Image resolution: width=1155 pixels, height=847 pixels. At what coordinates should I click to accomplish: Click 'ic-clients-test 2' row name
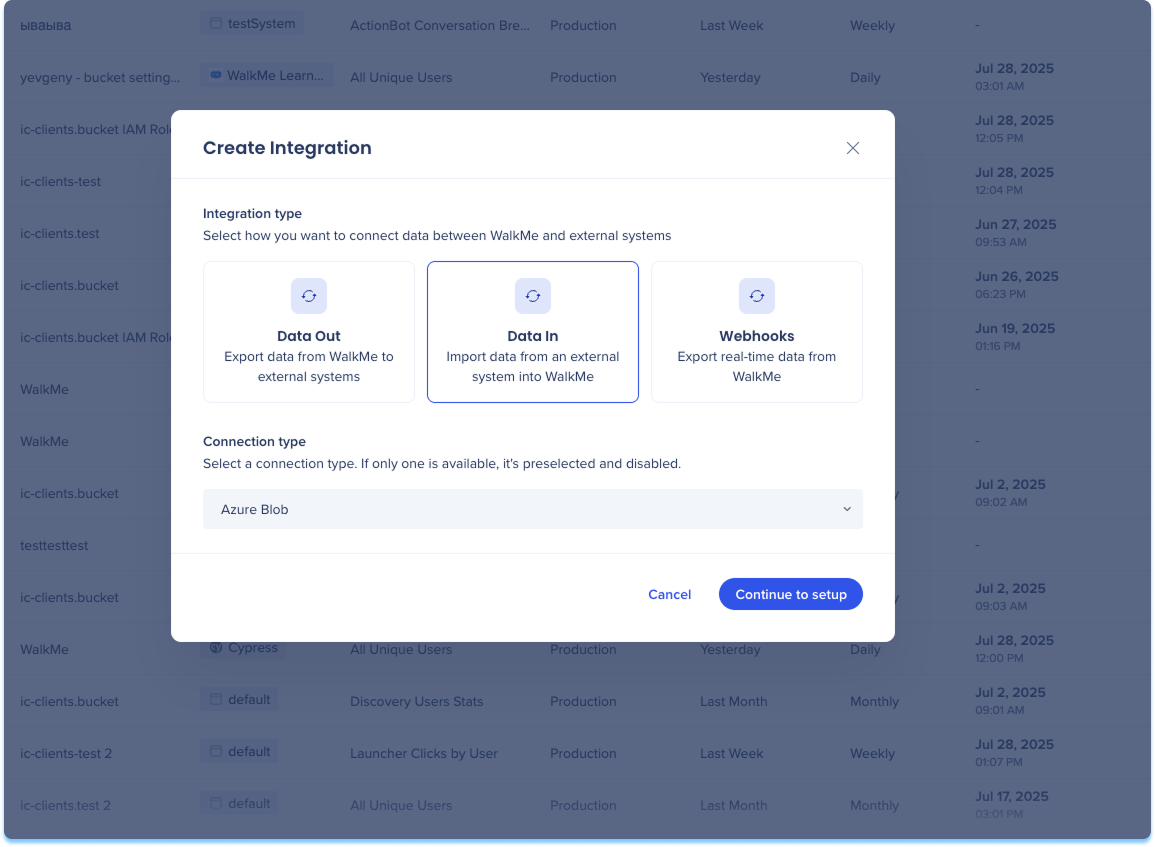click(66, 753)
